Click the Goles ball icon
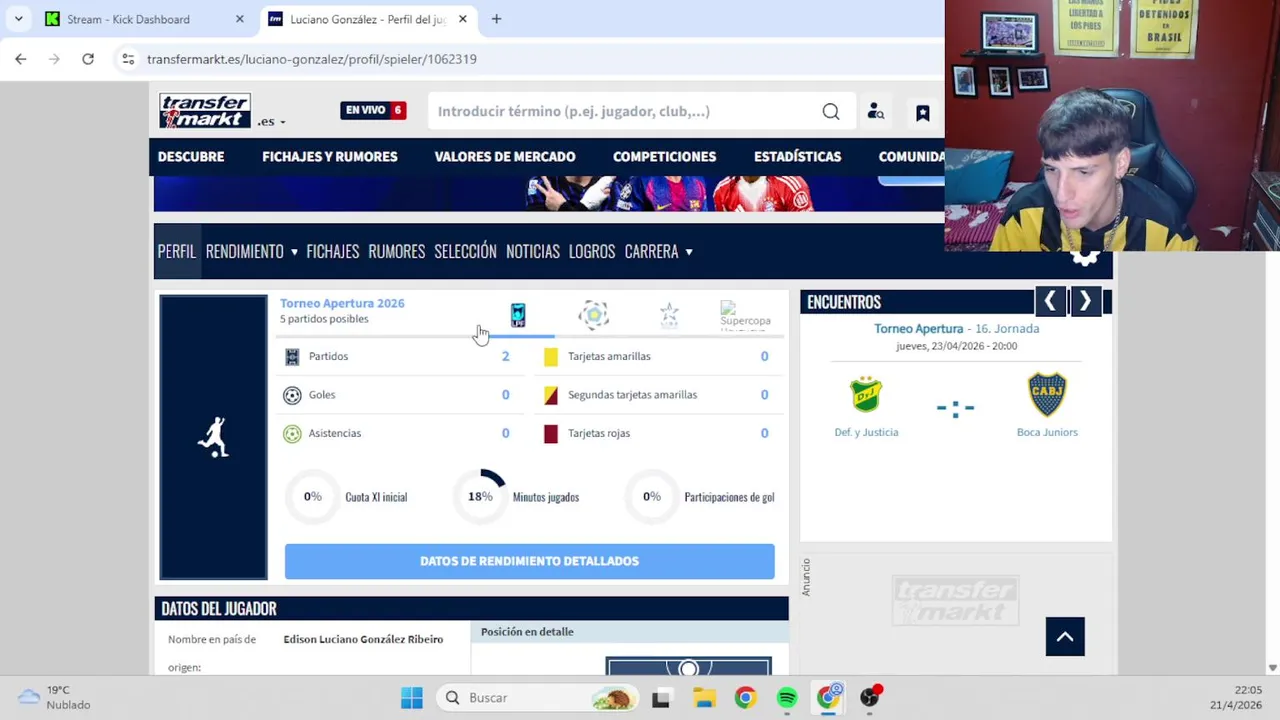The width and height of the screenshot is (1280, 720). (292, 395)
